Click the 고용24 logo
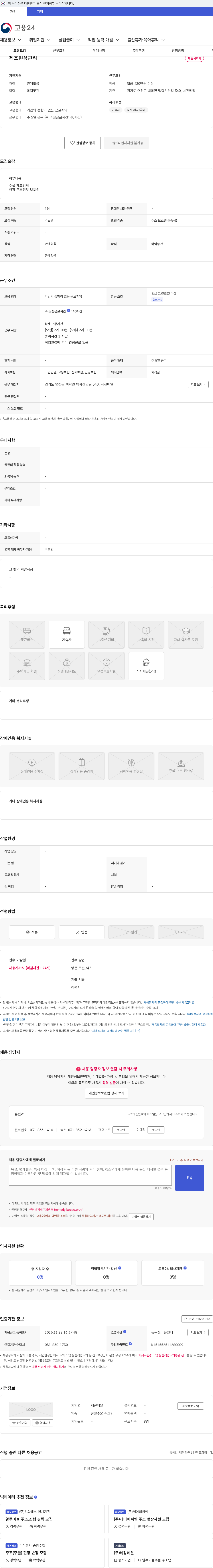 pyautogui.click(x=18, y=27)
